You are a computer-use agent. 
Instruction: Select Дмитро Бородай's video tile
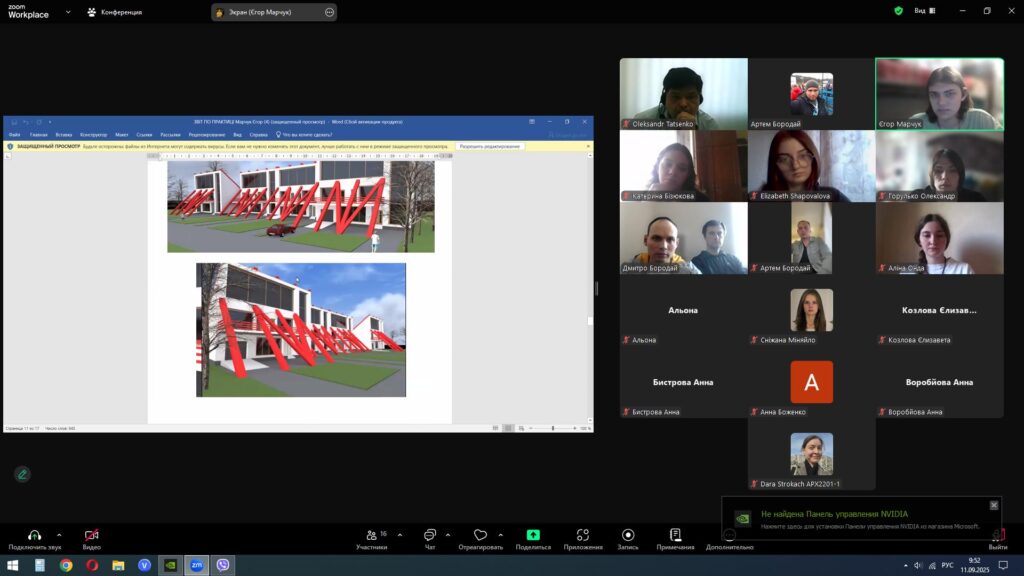(x=684, y=238)
